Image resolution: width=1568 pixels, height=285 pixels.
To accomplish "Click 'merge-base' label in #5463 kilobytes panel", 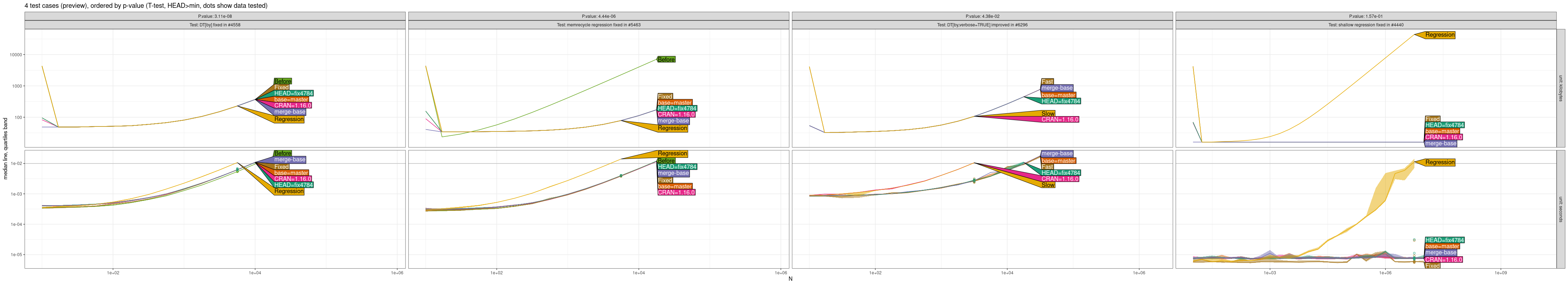I will 673,121.
